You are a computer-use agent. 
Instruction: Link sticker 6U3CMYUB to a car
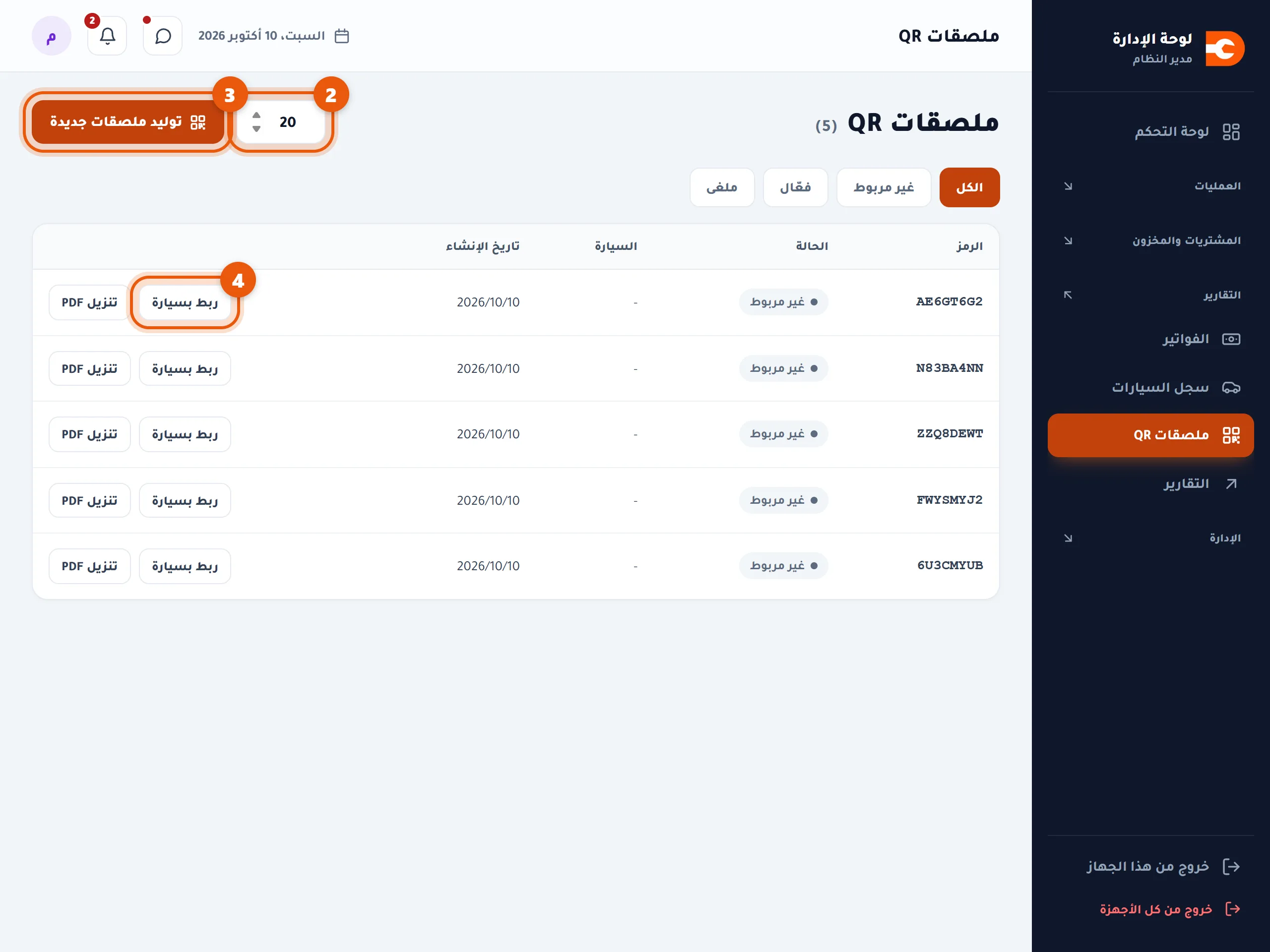tap(185, 566)
